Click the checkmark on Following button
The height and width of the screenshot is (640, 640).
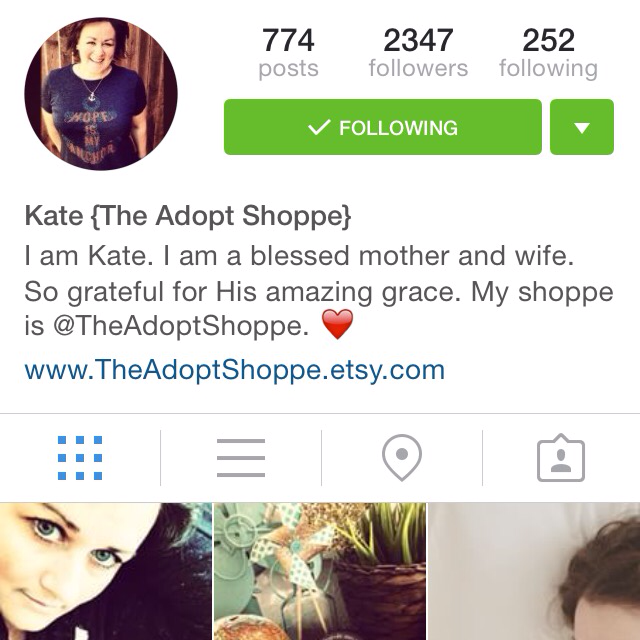[319, 127]
